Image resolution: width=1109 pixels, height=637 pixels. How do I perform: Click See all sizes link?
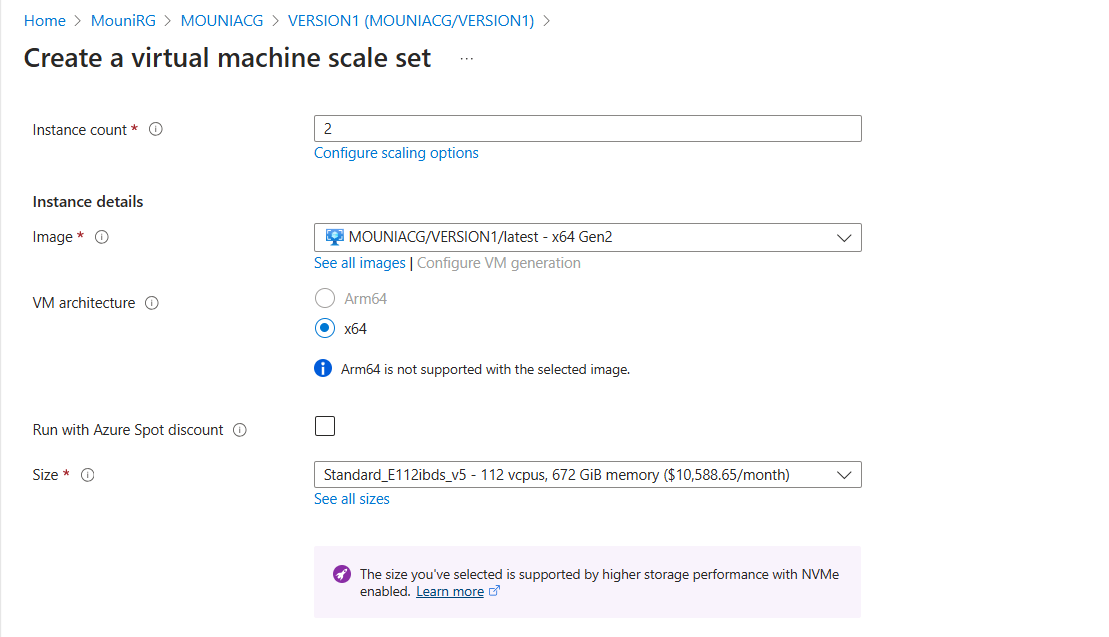[352, 499]
